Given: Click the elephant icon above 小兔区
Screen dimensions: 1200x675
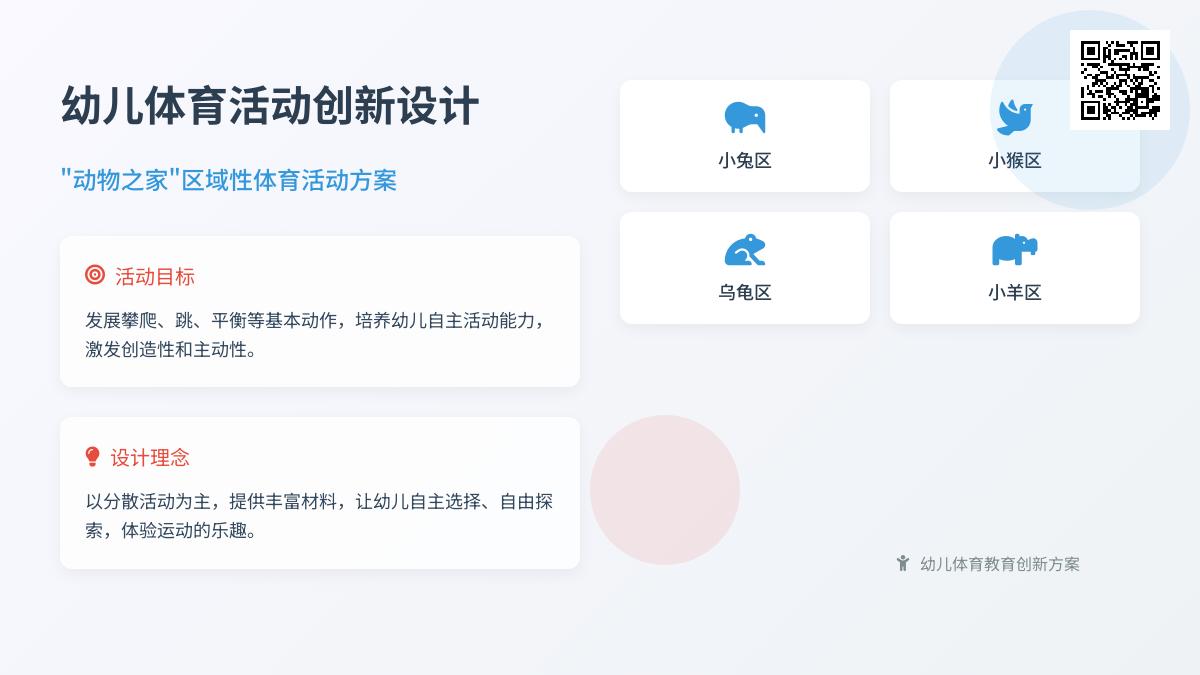Looking at the screenshot, I should pos(745,118).
